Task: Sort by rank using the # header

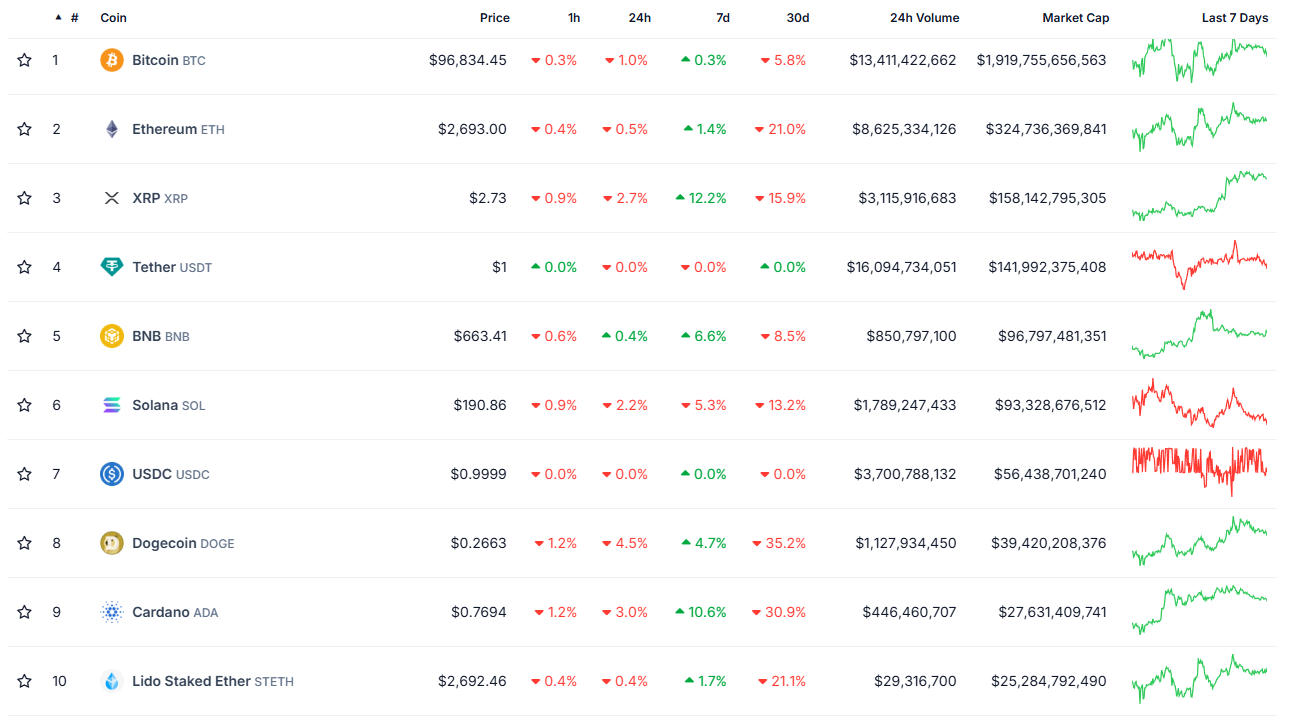Action: pos(74,18)
